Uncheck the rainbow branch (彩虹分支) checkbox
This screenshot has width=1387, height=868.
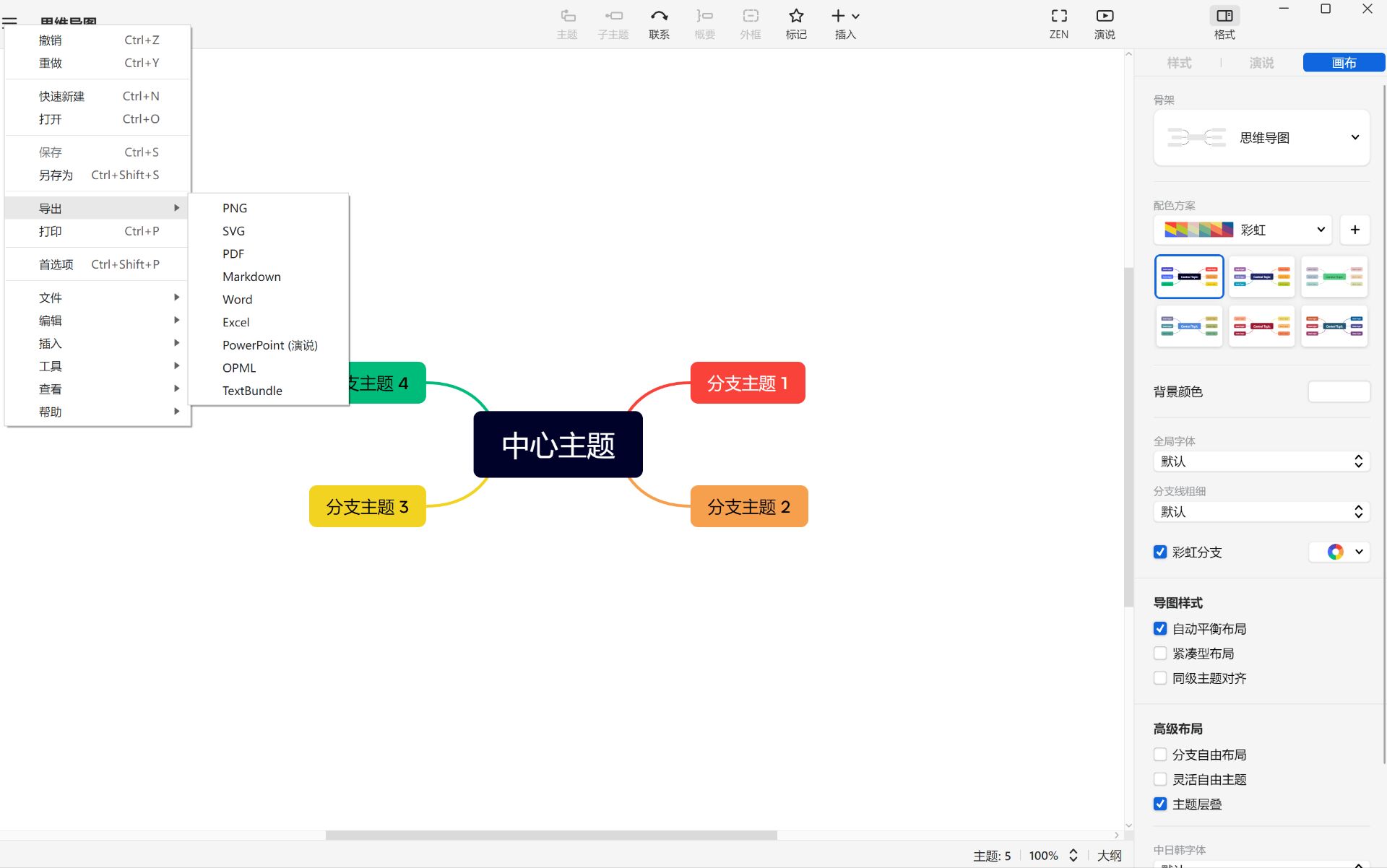click(1160, 552)
